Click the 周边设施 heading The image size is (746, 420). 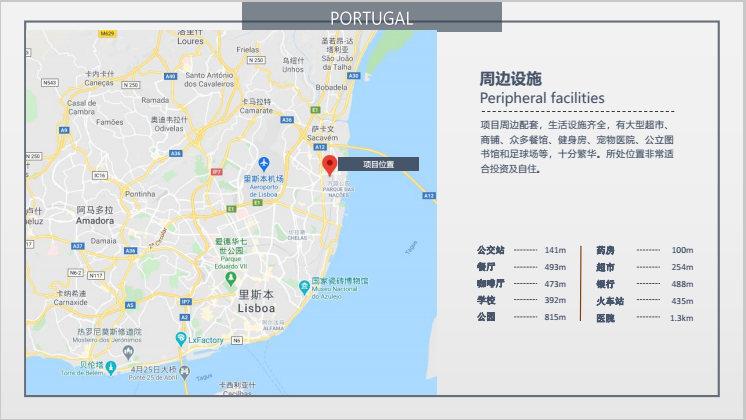pyautogui.click(x=510, y=78)
